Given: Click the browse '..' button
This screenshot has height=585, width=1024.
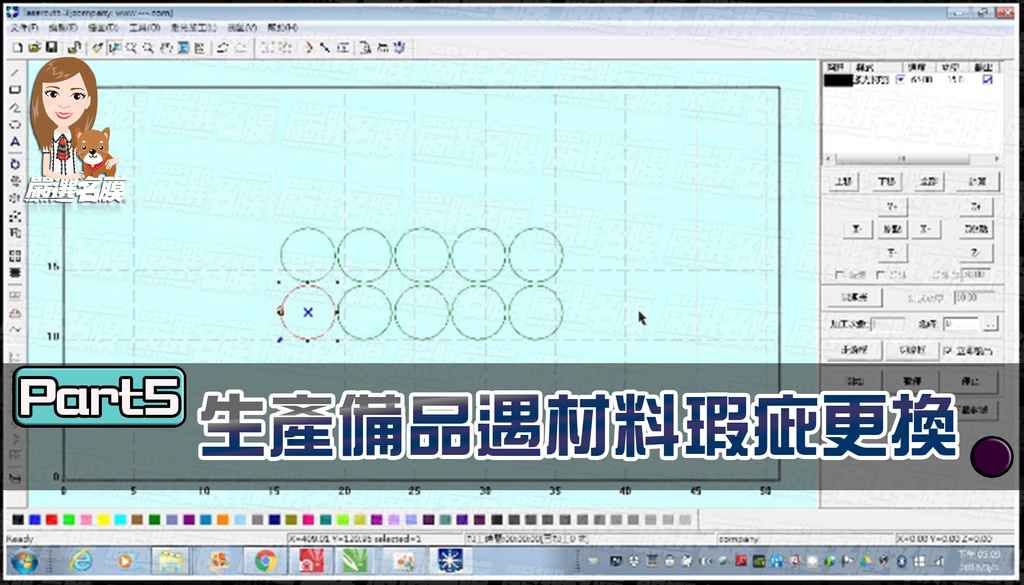Looking at the screenshot, I should tap(991, 324).
